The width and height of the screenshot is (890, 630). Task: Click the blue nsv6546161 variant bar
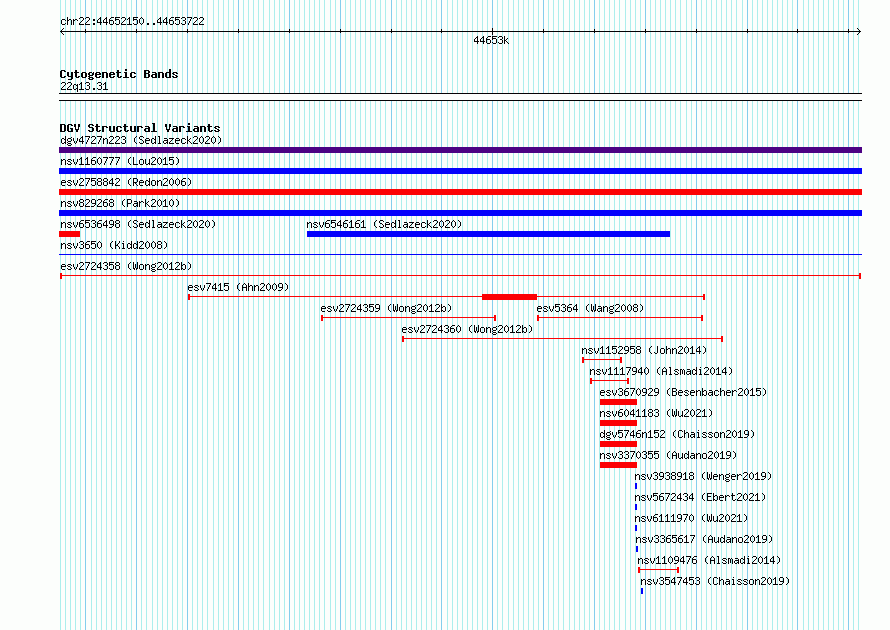488,234
